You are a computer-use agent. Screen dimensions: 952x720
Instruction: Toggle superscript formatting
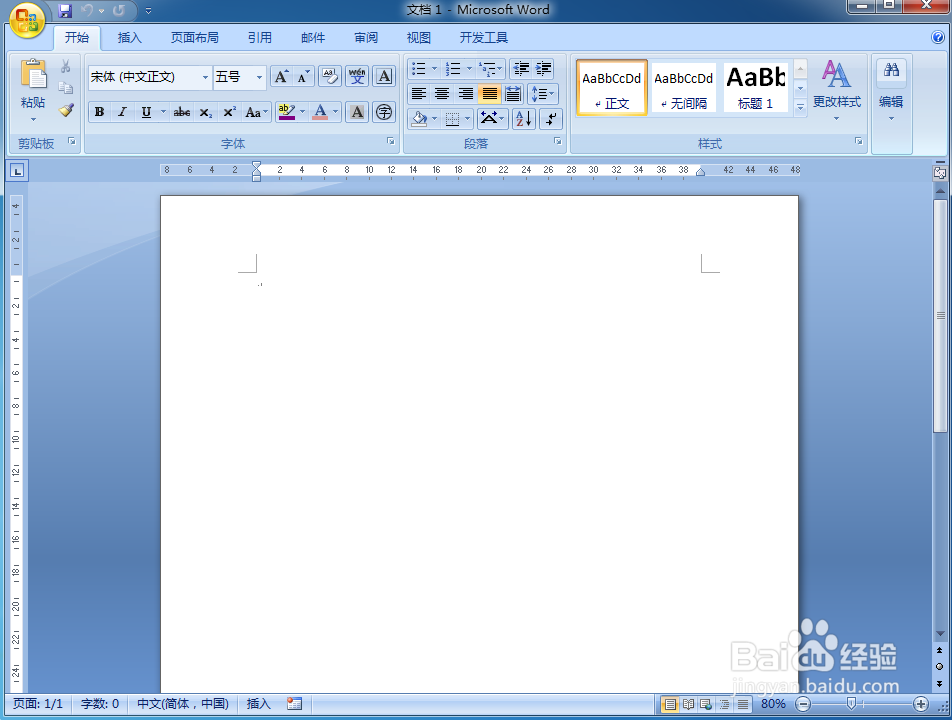click(230, 112)
